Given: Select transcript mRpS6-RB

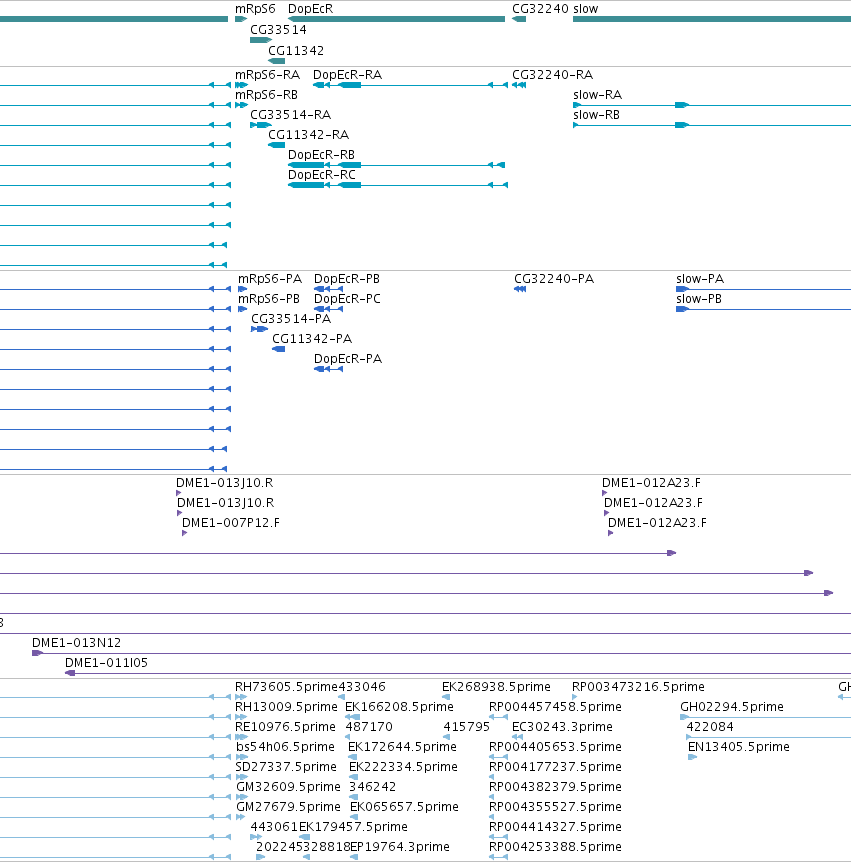Looking at the screenshot, I should (x=266, y=95).
